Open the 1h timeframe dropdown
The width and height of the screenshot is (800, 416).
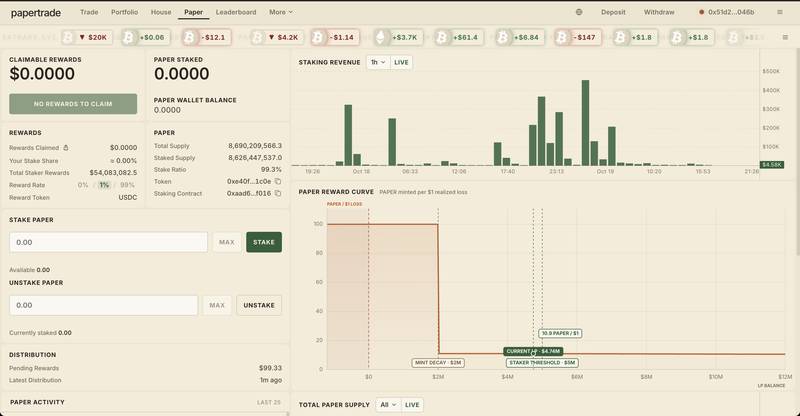[378, 62]
